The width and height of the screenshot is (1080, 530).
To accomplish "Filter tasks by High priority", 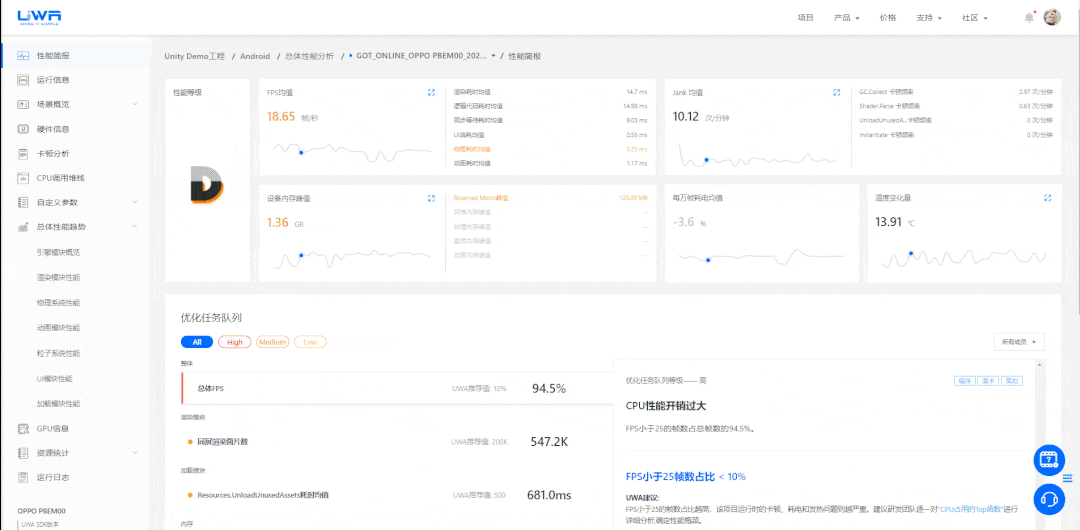I will click(x=234, y=342).
